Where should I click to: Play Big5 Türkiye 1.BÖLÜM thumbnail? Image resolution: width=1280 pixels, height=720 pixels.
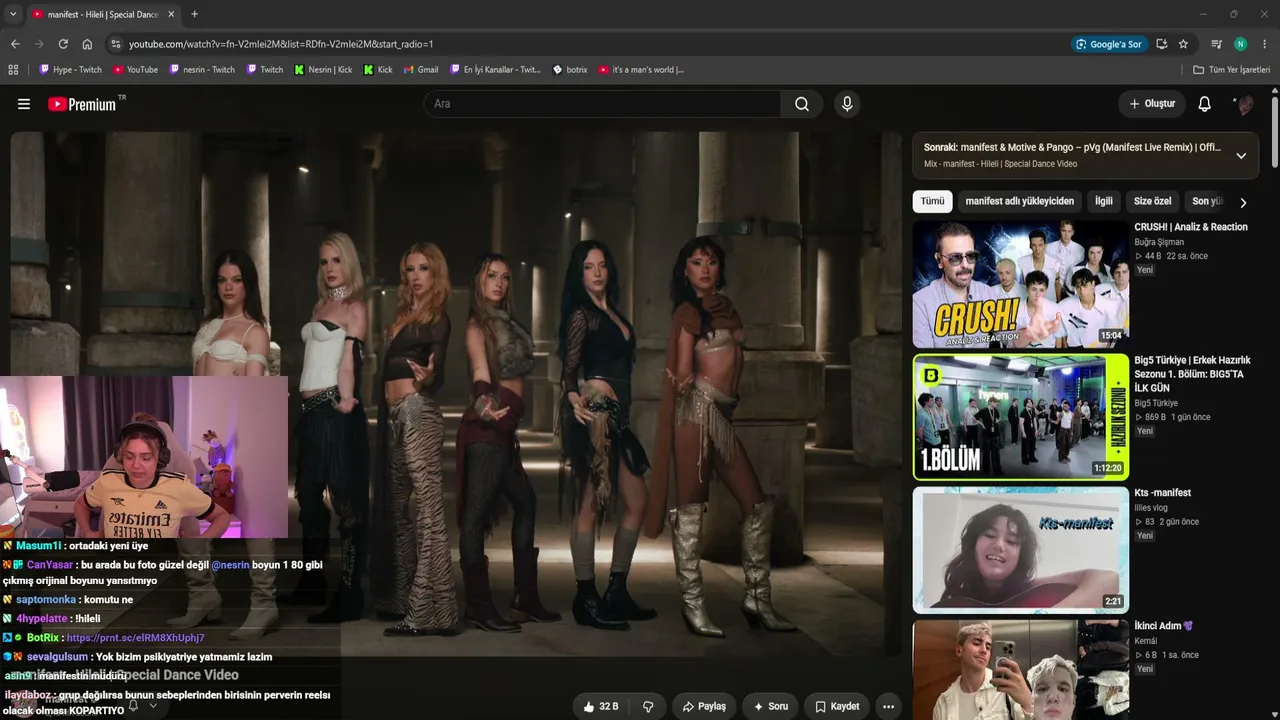[x=1020, y=417]
